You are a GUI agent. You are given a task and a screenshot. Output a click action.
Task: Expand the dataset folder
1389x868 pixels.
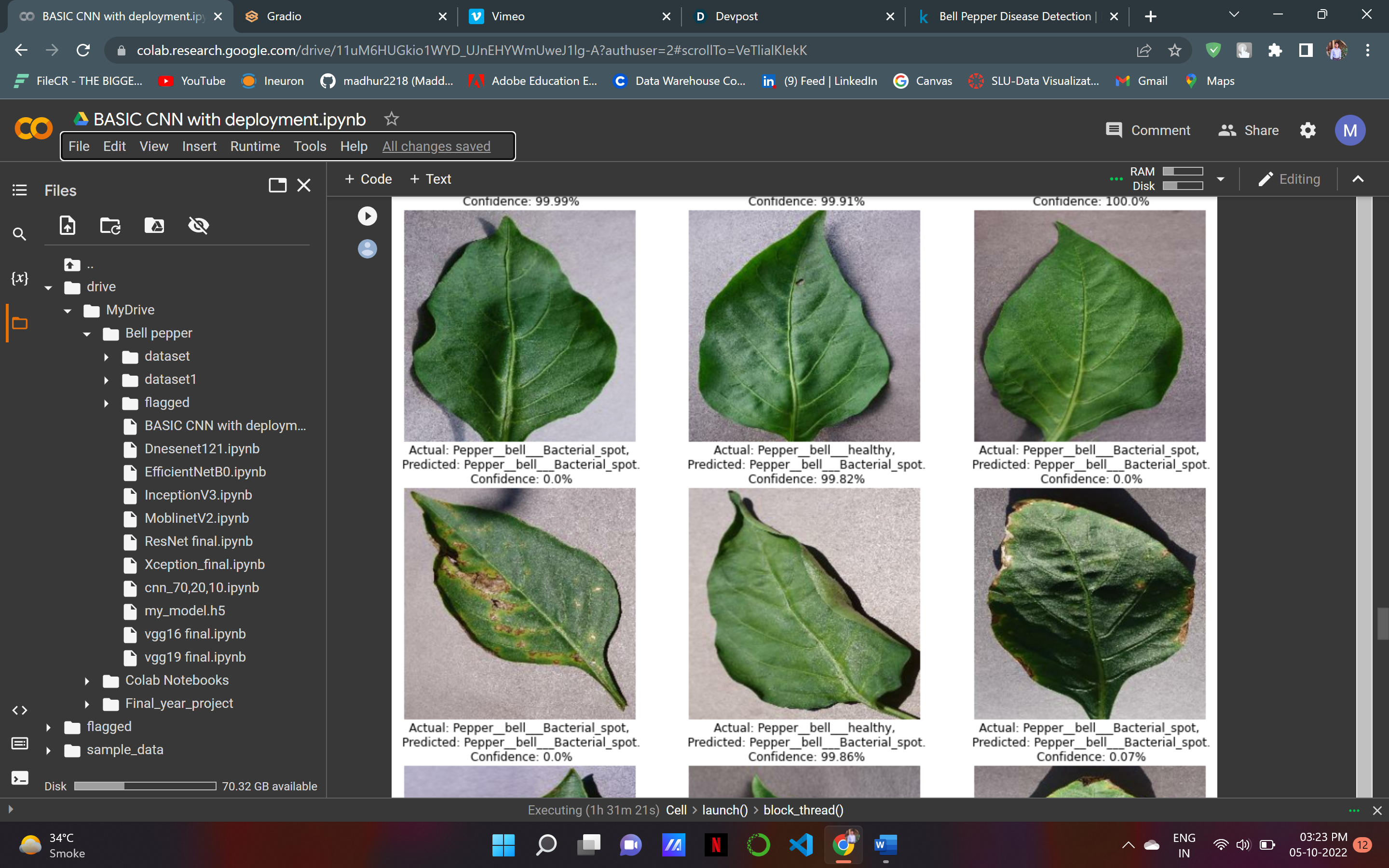(106, 357)
